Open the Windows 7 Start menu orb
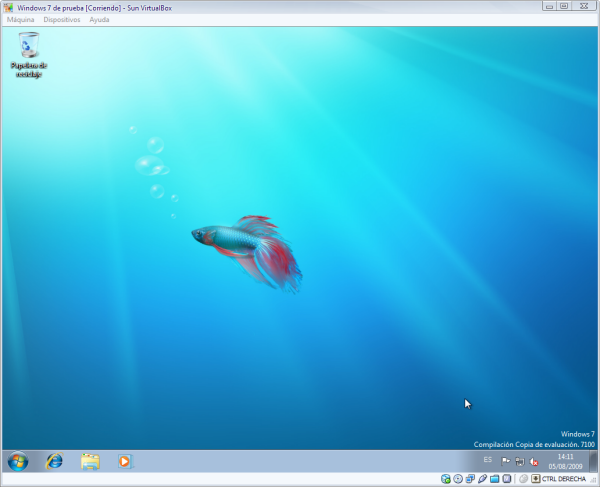Screen dimensions: 600x487 pyautogui.click(x=18, y=461)
